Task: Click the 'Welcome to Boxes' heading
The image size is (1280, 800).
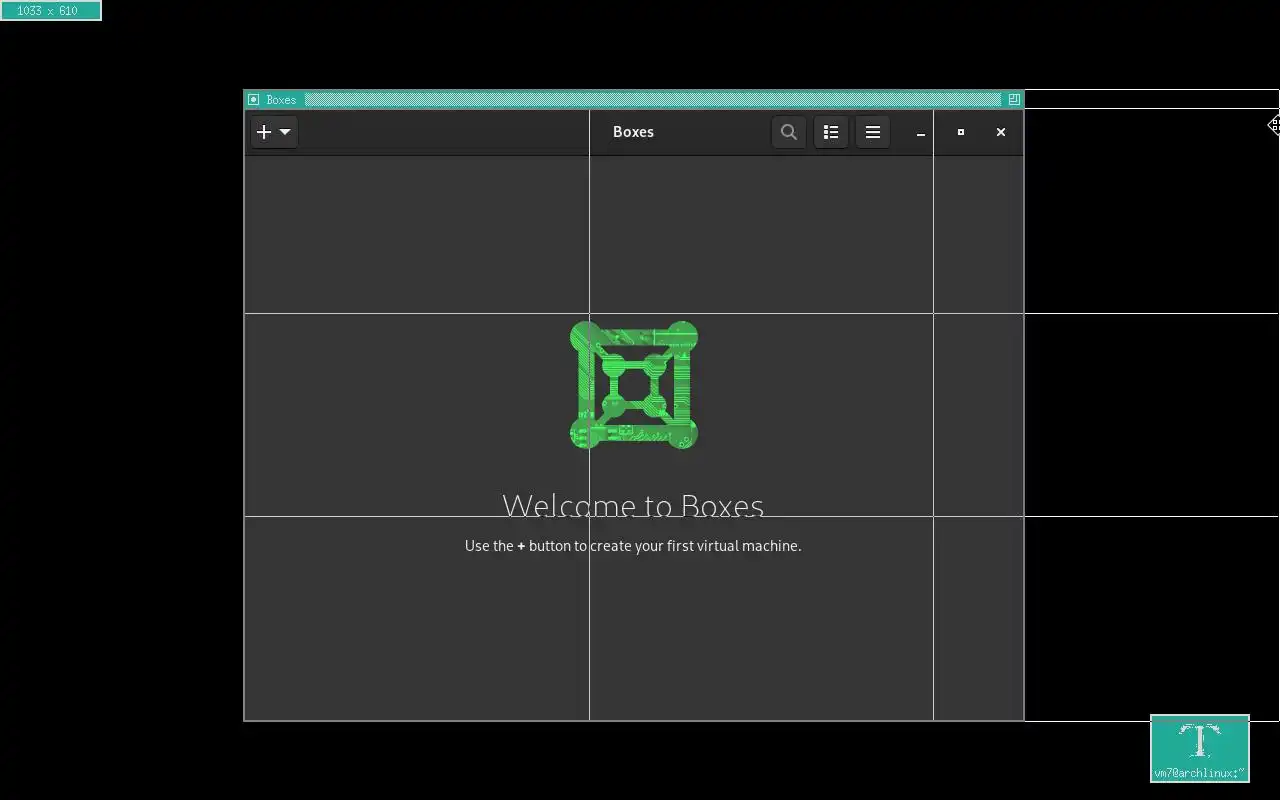Action: (633, 506)
